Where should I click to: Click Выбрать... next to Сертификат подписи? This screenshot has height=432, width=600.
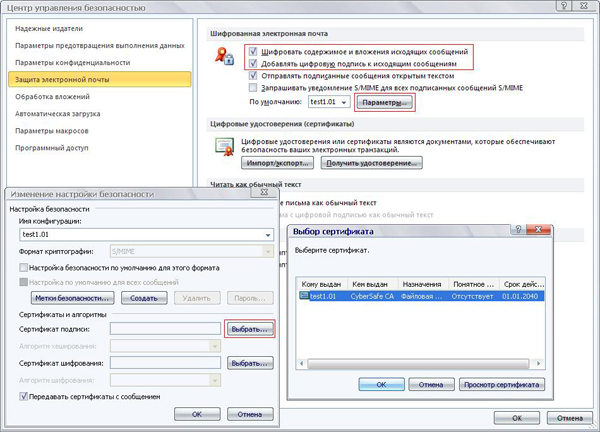[249, 329]
